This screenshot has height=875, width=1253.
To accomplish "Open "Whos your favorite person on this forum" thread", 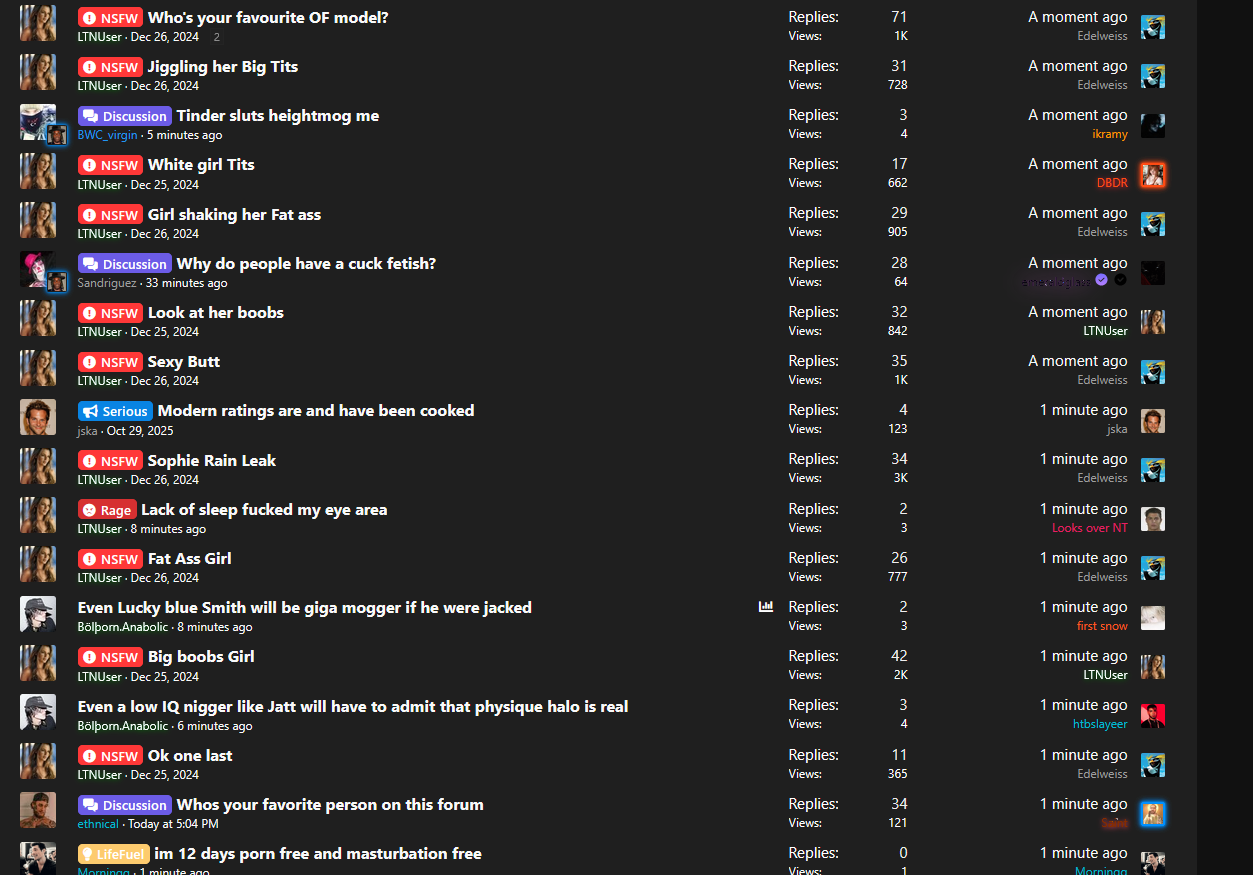I will click(330, 805).
